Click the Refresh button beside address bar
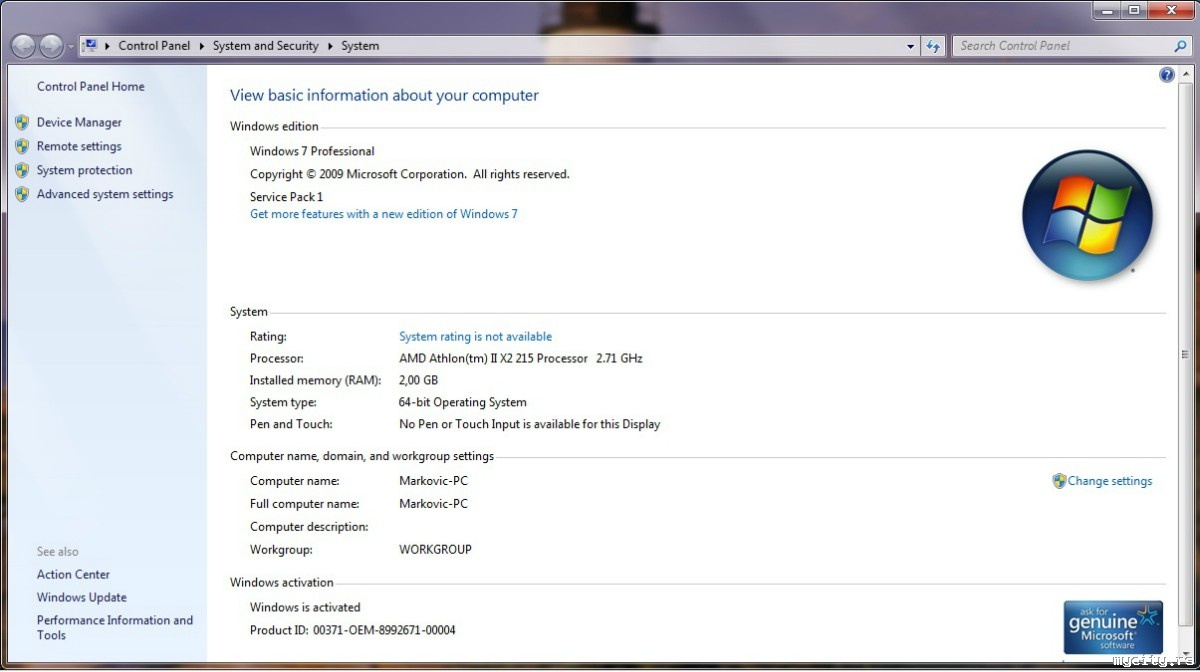 (933, 46)
